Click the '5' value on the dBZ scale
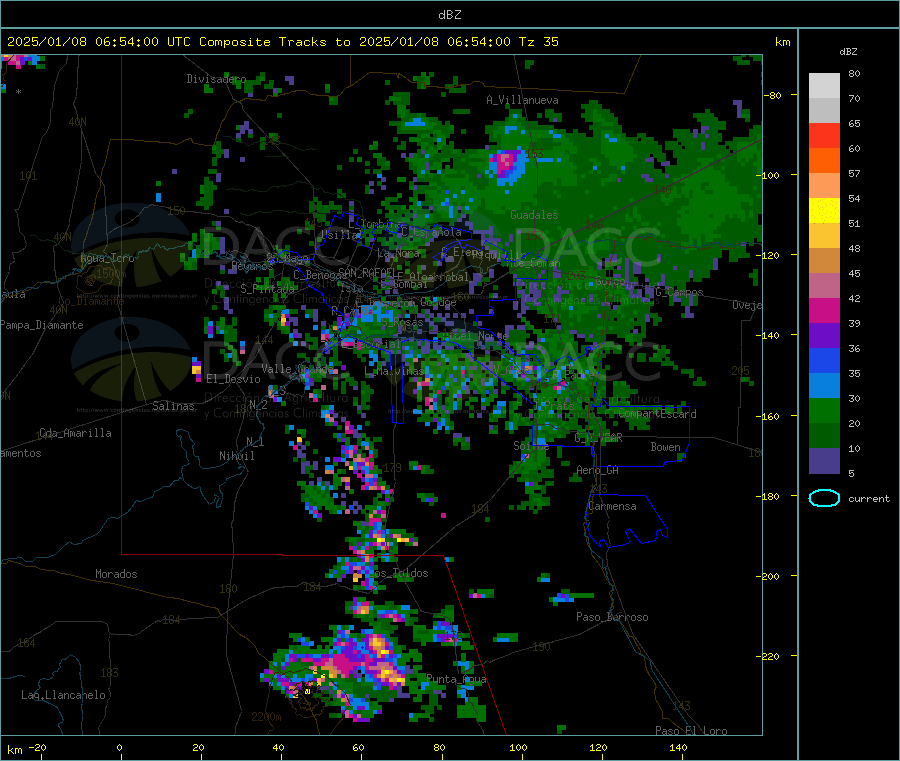 coord(851,473)
